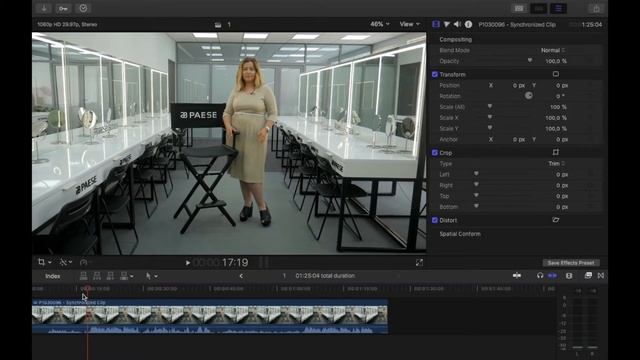Click the clip audio waveform lane
Image resolution: width=640 pixels, height=360 pixels.
pyautogui.click(x=210, y=329)
